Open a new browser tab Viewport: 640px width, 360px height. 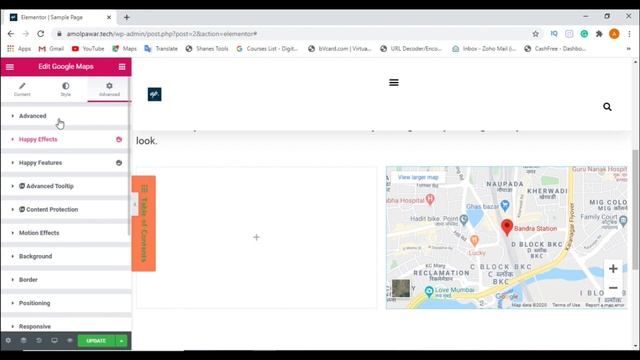[x=127, y=17]
